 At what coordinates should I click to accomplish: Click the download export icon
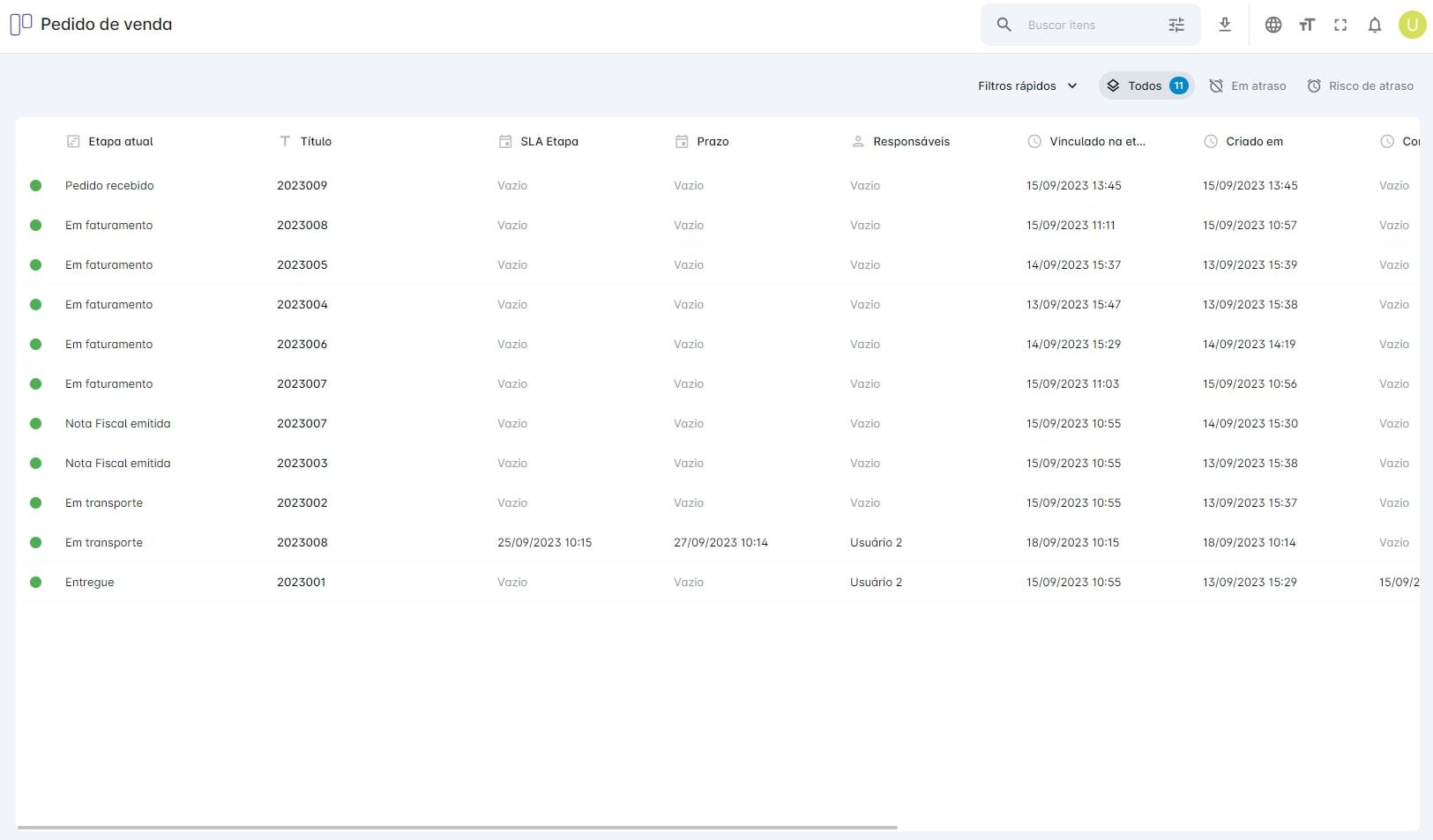1225,25
